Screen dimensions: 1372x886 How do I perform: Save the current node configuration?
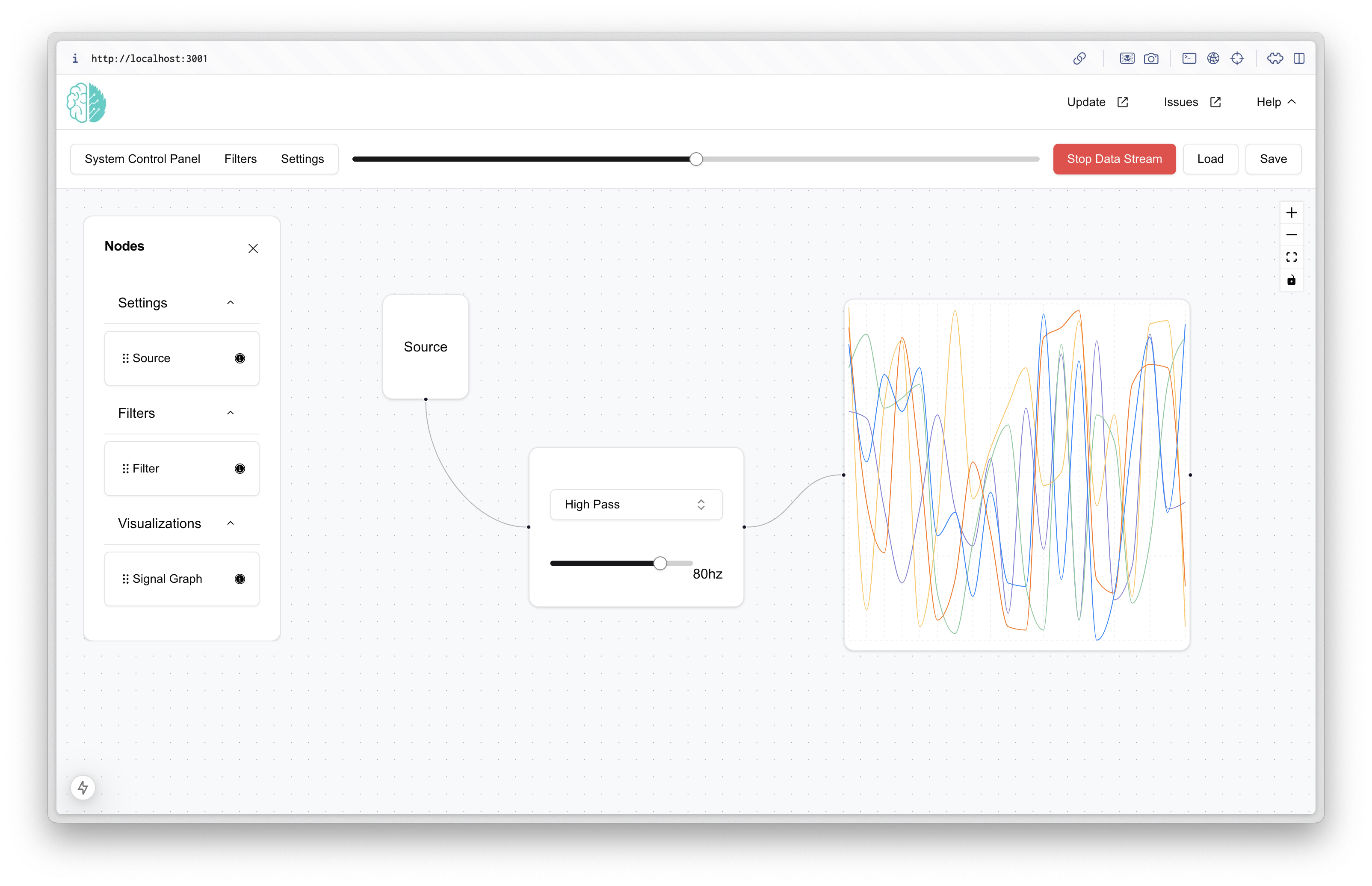point(1273,159)
